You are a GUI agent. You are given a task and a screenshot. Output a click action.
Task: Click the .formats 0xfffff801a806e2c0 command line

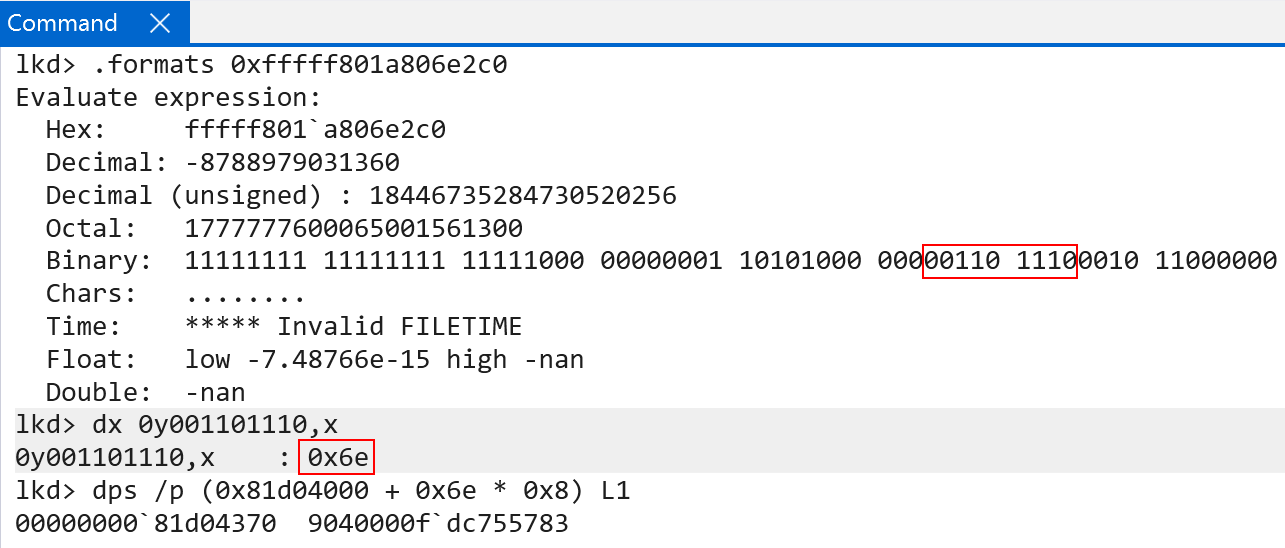pyautogui.click(x=262, y=65)
